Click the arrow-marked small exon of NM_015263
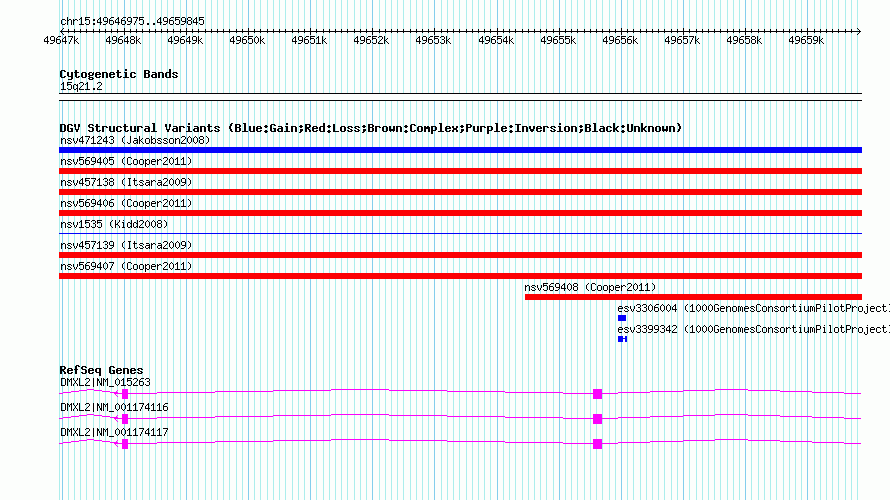This screenshot has width=890, height=500. [125, 394]
